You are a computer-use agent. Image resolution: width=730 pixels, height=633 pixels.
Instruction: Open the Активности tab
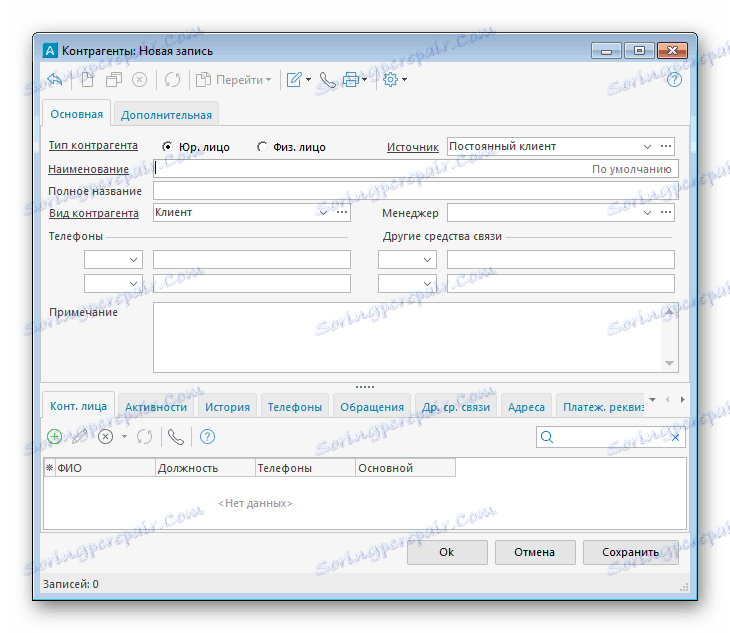point(156,407)
